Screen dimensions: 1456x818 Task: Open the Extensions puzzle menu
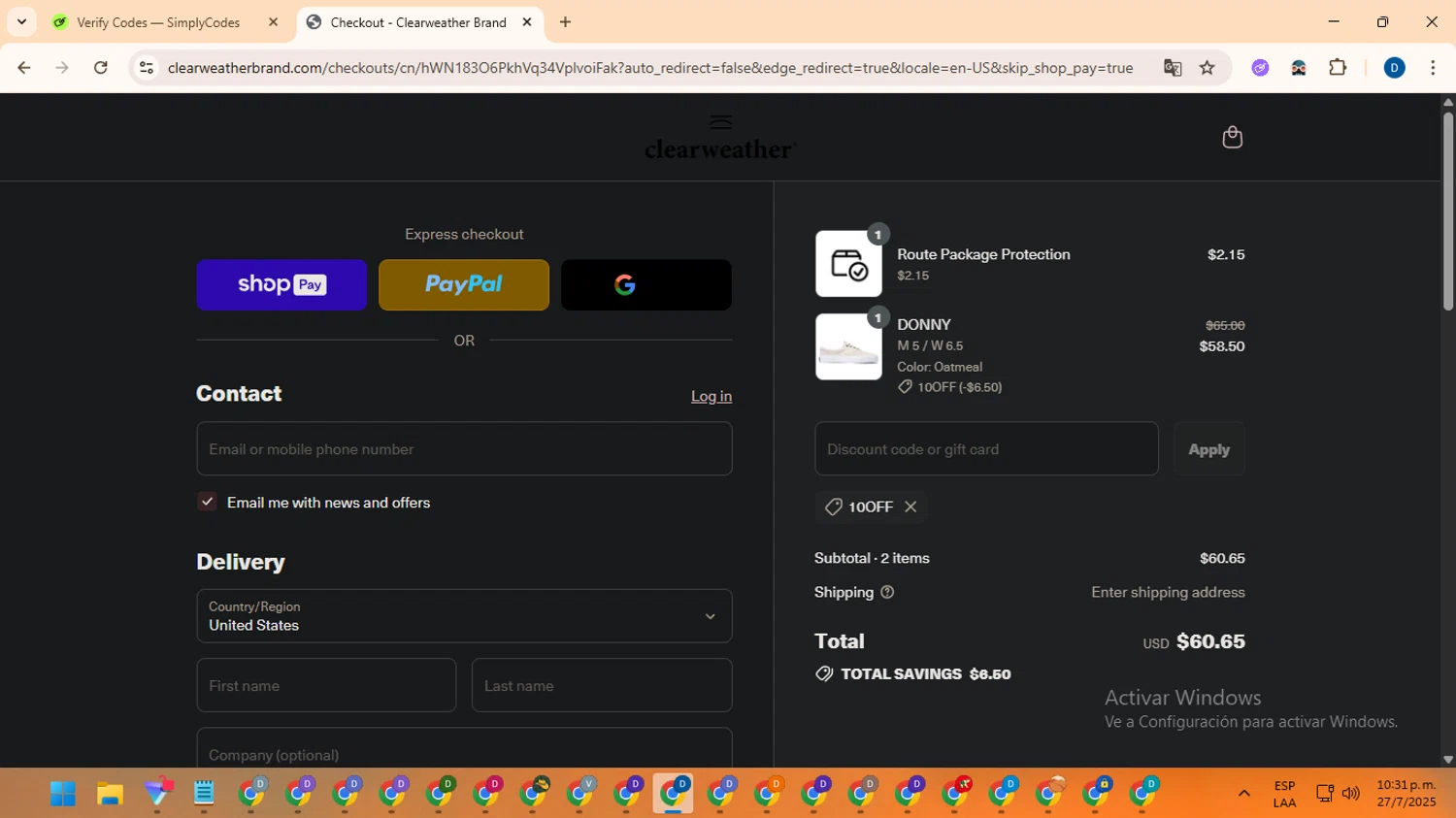click(1338, 68)
